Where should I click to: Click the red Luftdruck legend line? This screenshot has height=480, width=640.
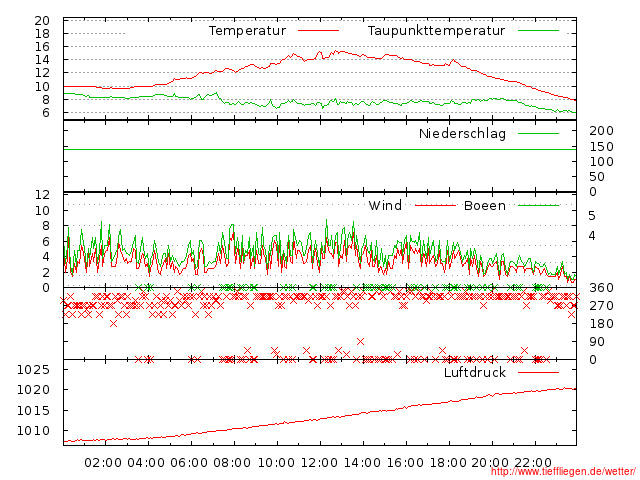pyautogui.click(x=538, y=372)
